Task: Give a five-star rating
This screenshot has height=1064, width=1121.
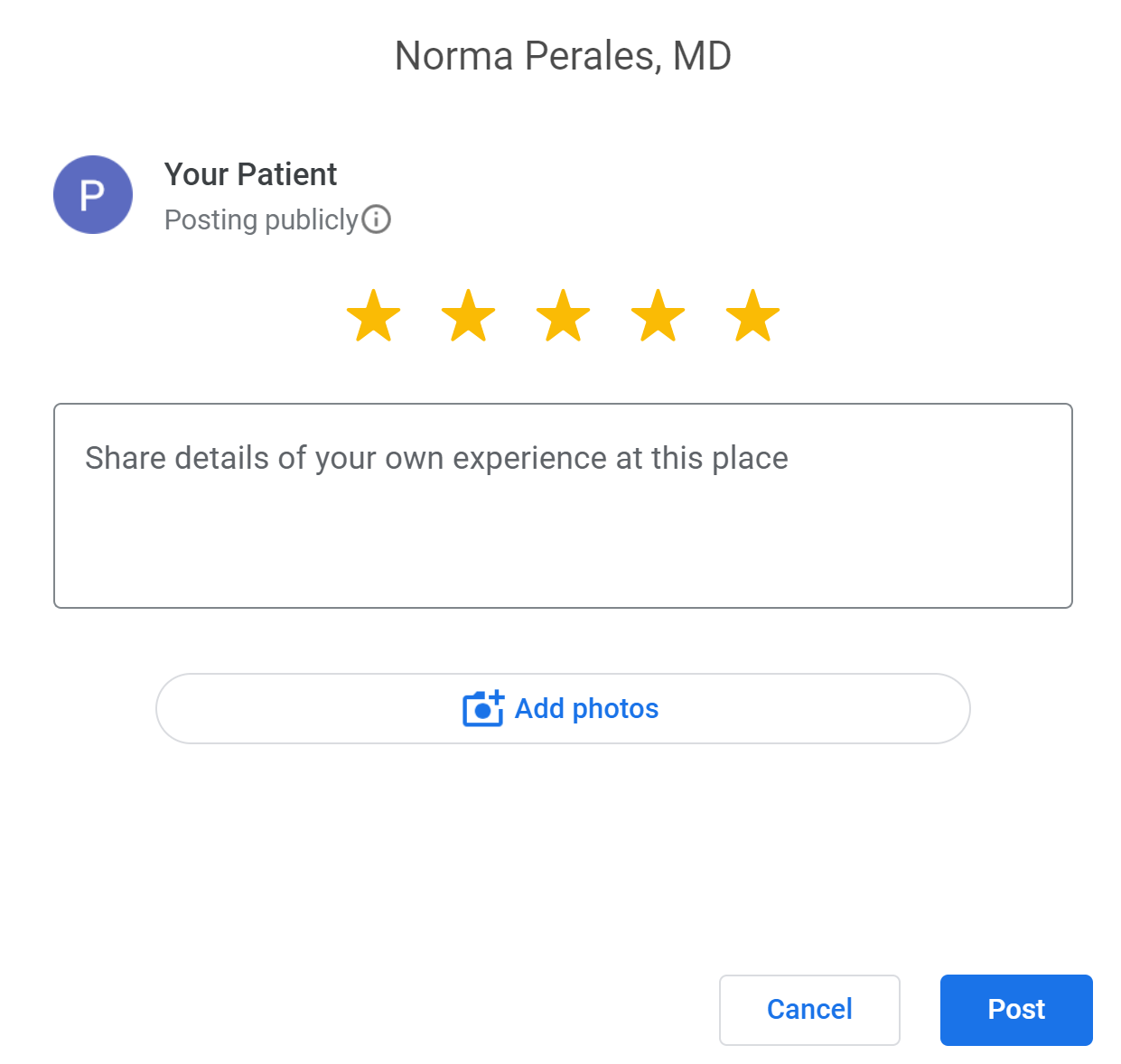Action: 753,316
